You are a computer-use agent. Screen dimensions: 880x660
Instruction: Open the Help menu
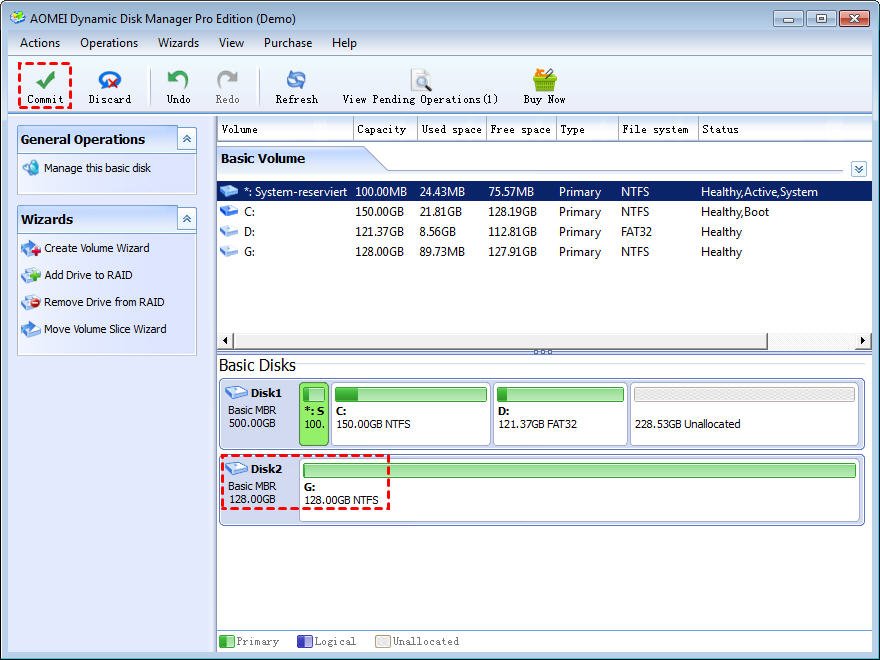pos(344,43)
